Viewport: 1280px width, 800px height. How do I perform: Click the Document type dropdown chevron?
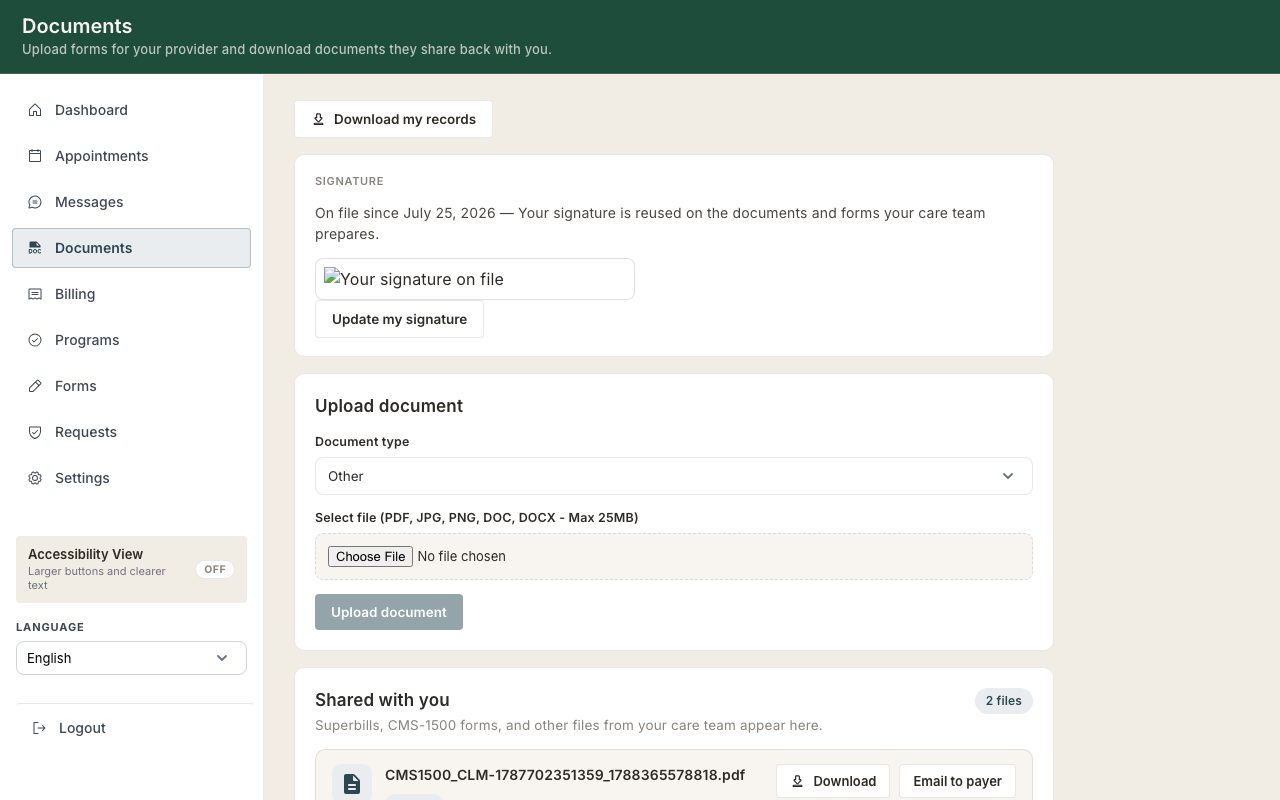coord(1008,476)
